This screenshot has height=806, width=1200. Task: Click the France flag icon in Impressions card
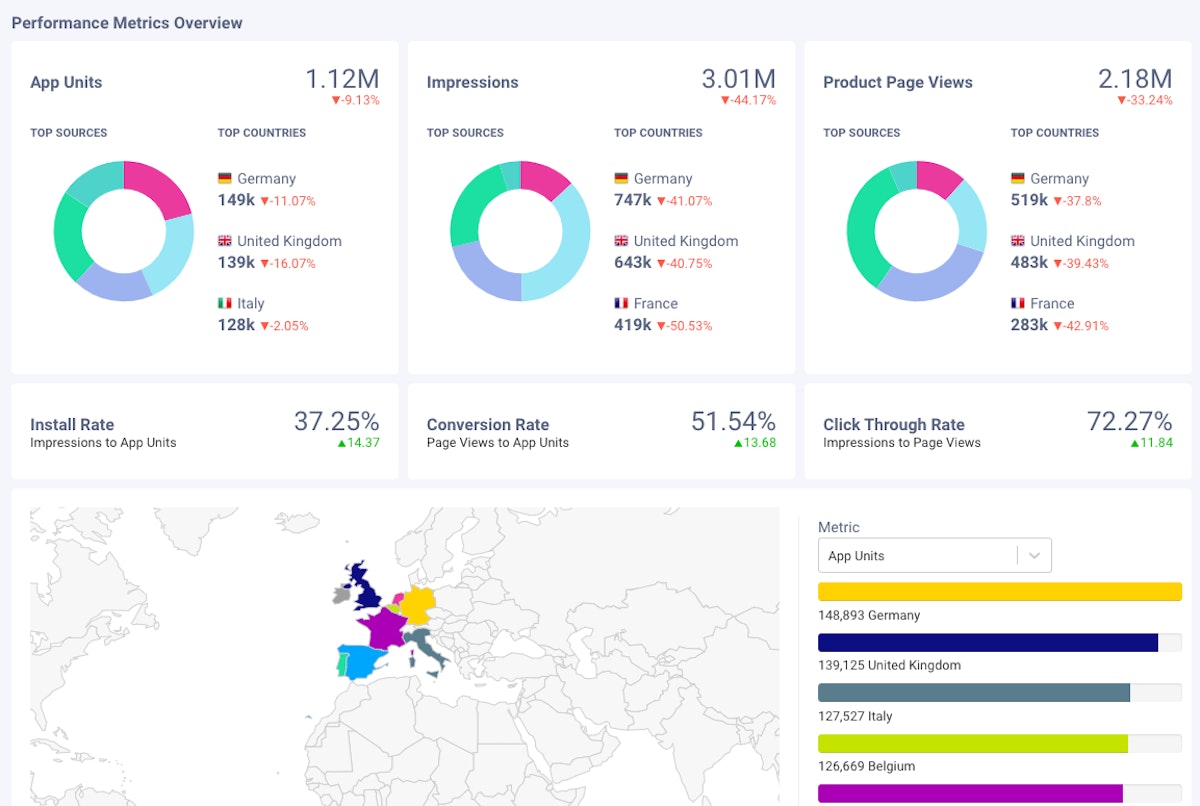(621, 303)
